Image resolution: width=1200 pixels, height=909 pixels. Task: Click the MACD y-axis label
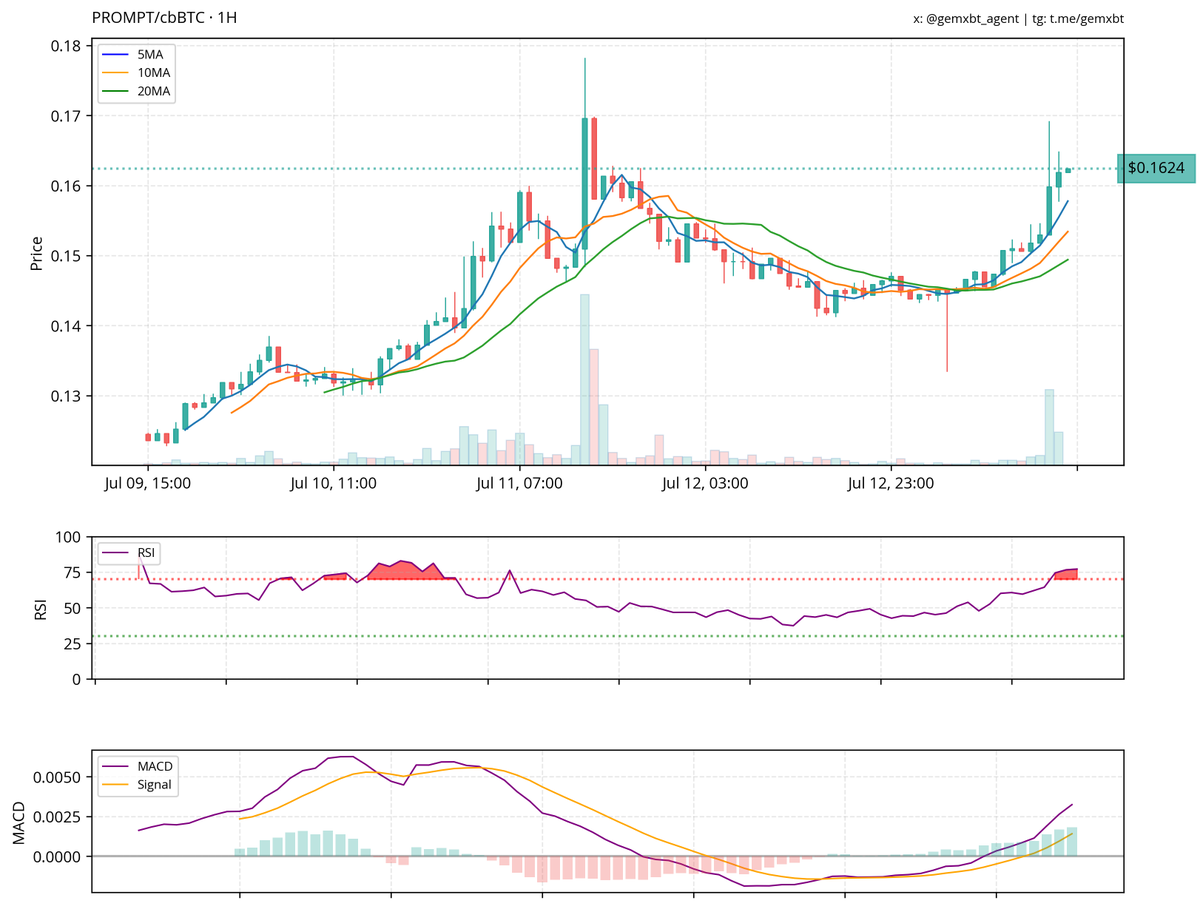[x=20, y=825]
